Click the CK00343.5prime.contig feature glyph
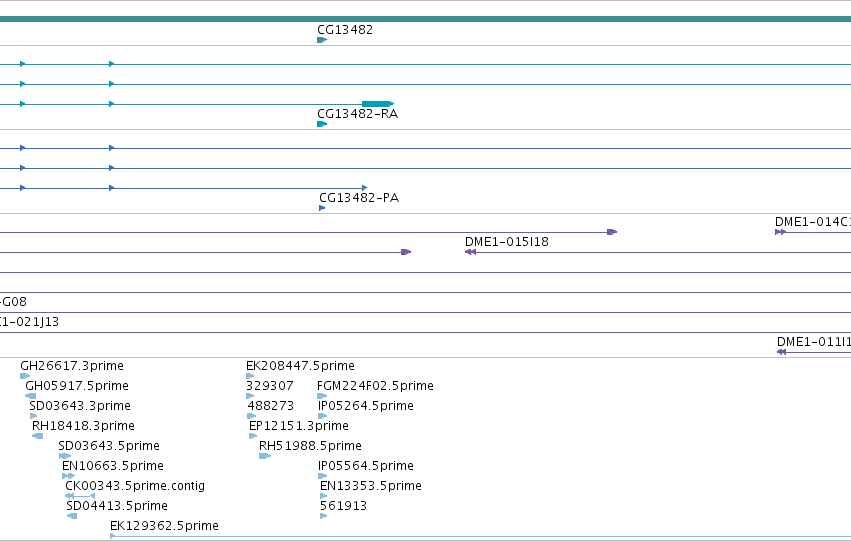Viewport: 851px width, 541px height. [80, 496]
